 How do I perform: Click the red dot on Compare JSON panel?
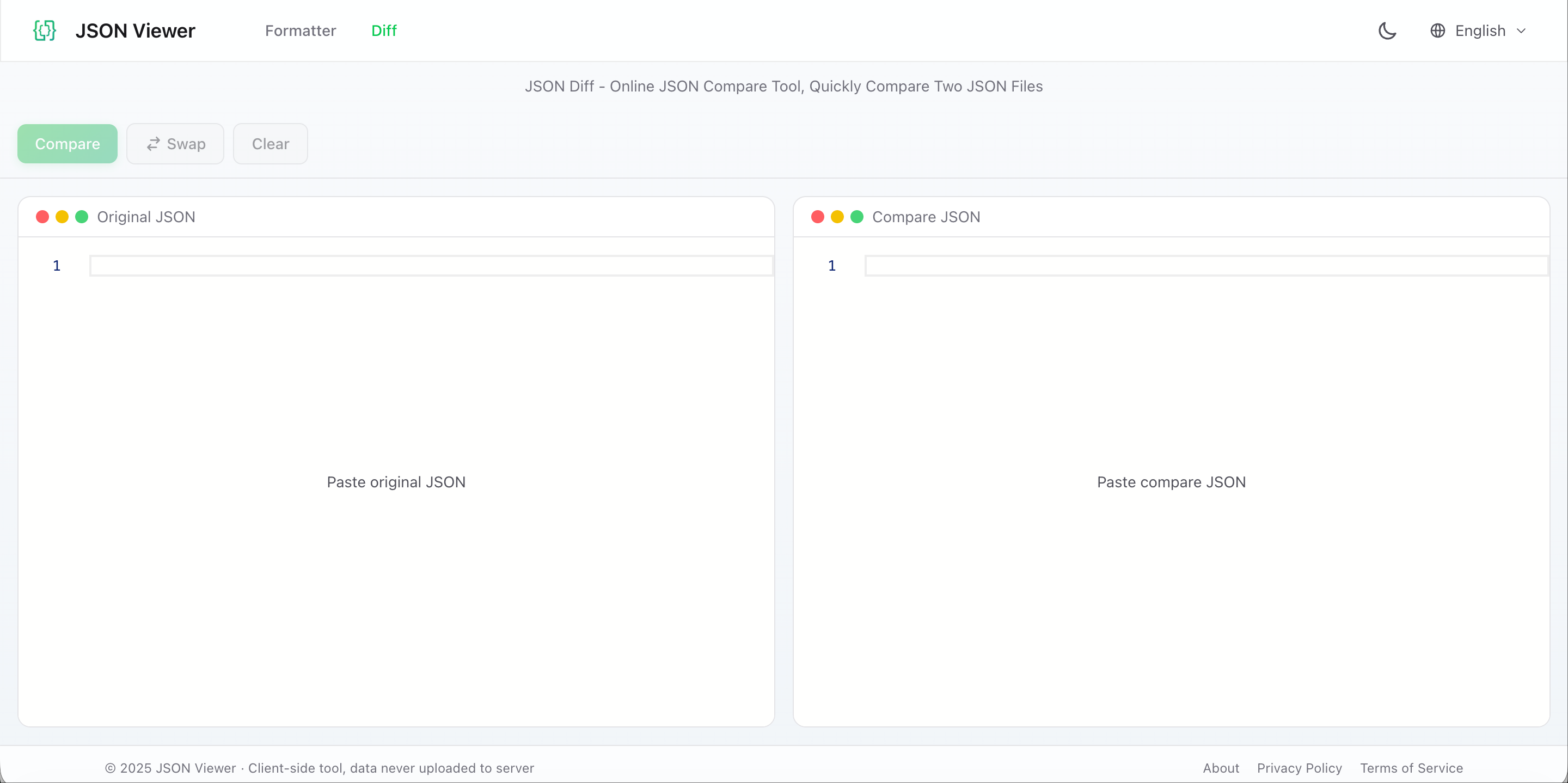(x=817, y=217)
